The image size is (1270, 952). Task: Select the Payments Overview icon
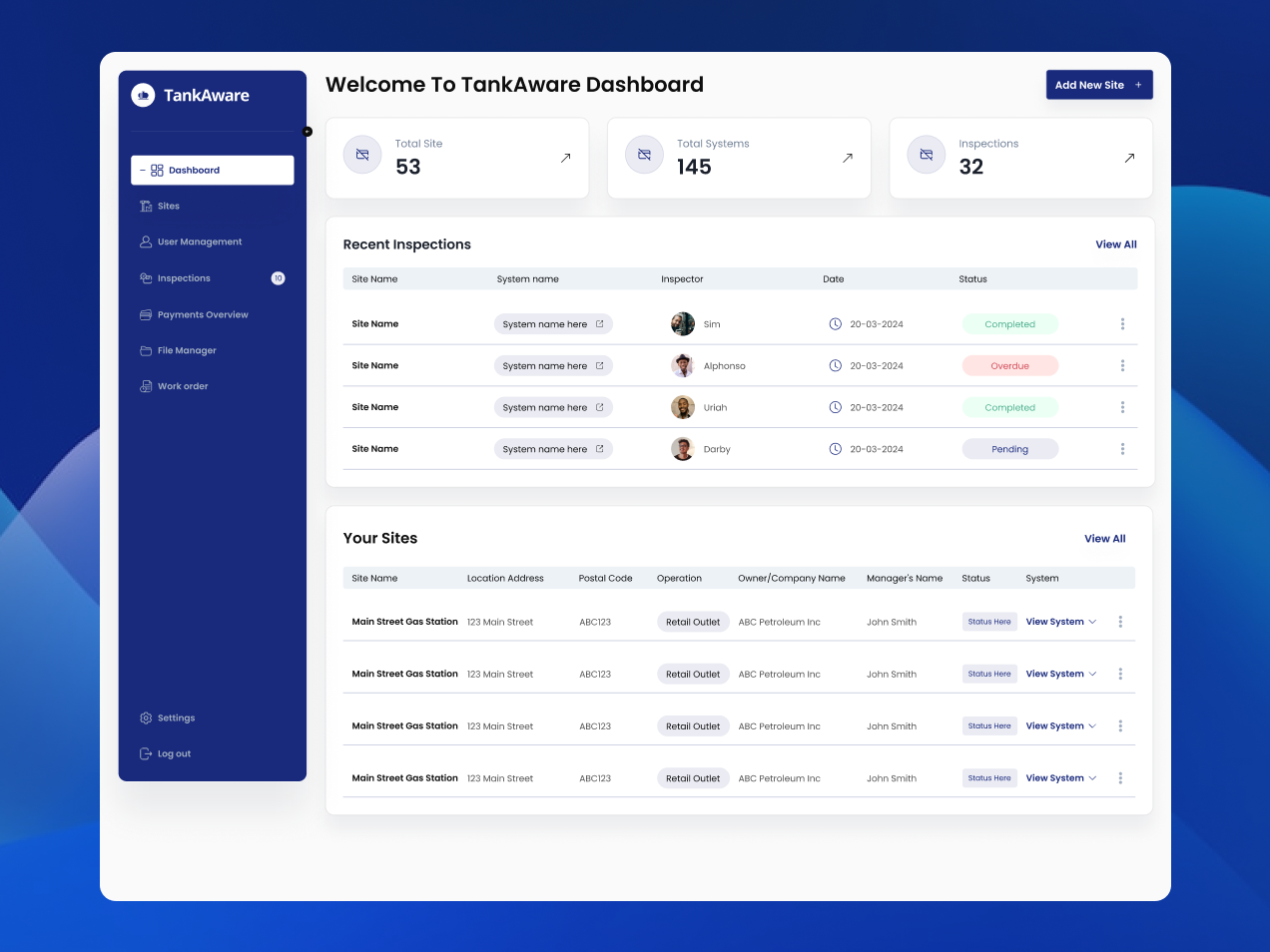[x=147, y=314]
